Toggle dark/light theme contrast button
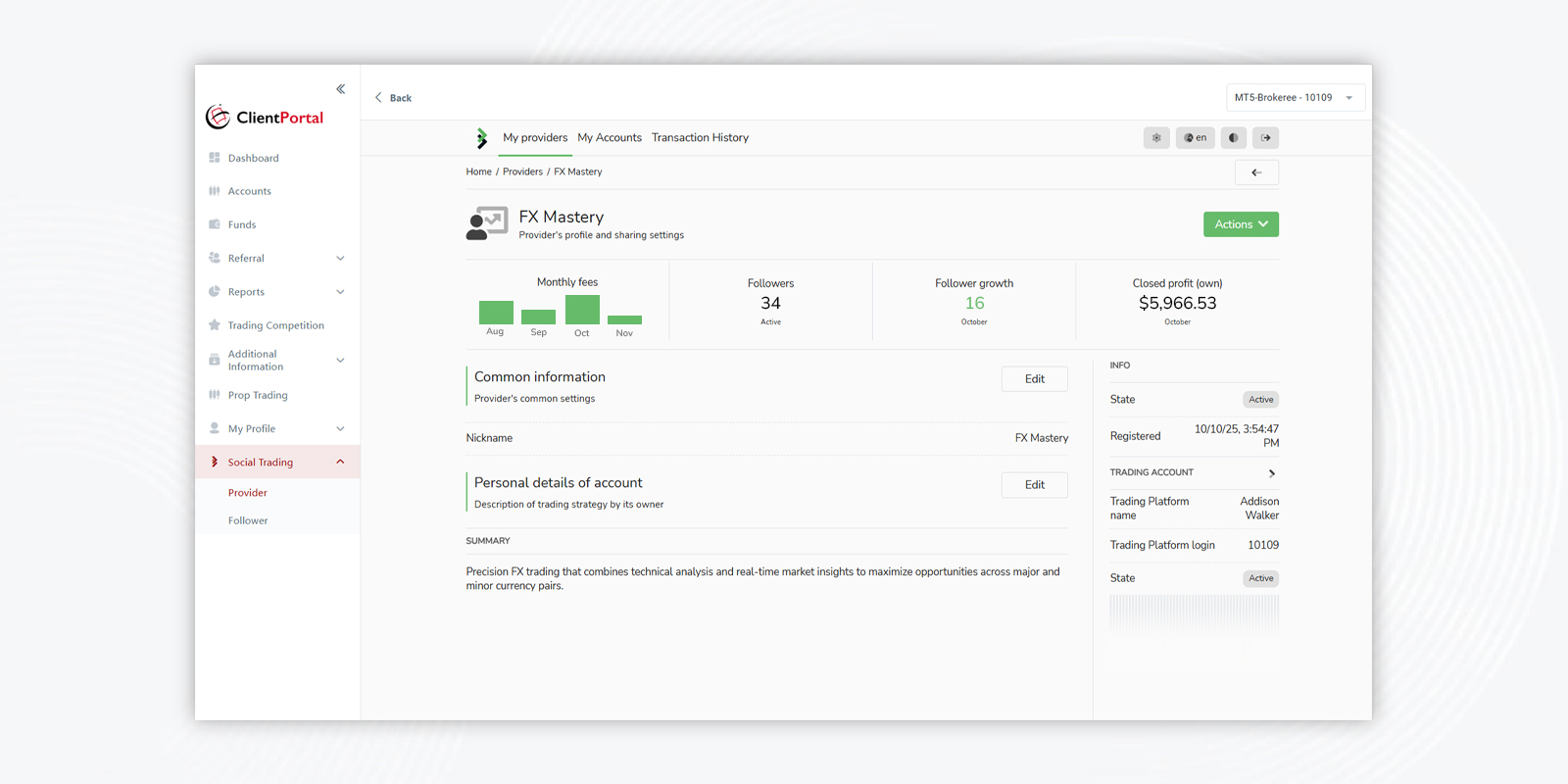The image size is (1568, 784). pos(1233,138)
